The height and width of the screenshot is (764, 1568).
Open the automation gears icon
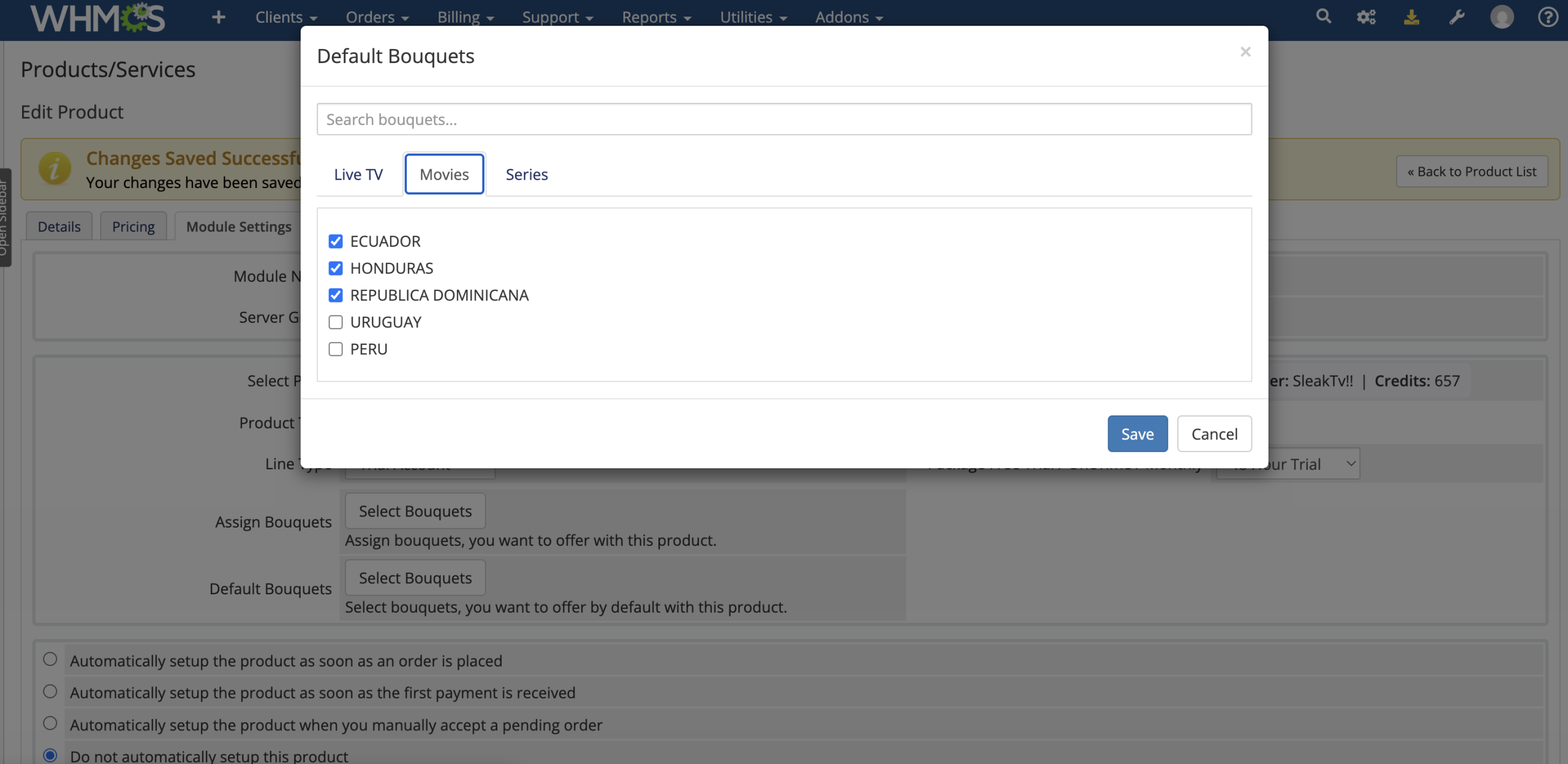(1366, 17)
